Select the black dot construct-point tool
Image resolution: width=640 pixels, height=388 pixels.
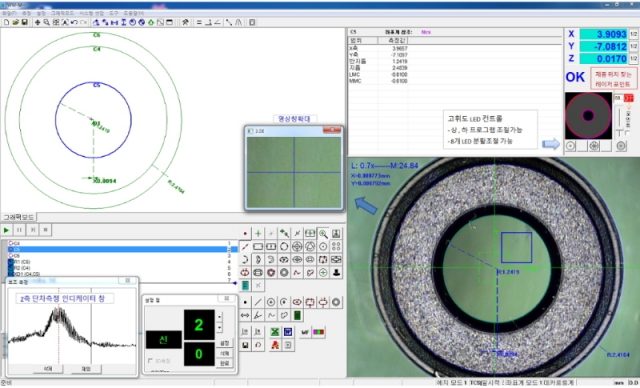(245, 302)
